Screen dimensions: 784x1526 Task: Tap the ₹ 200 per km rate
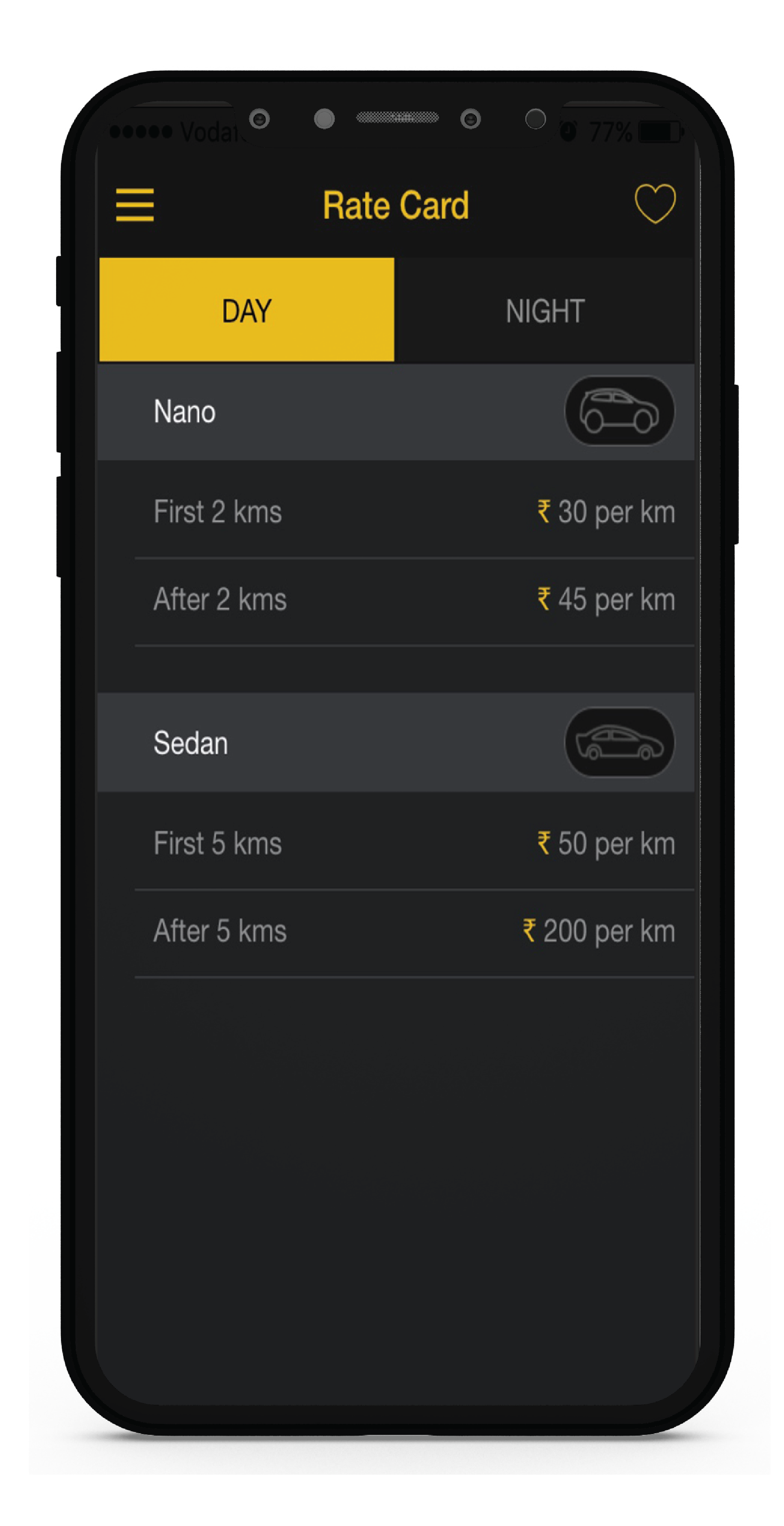click(599, 931)
